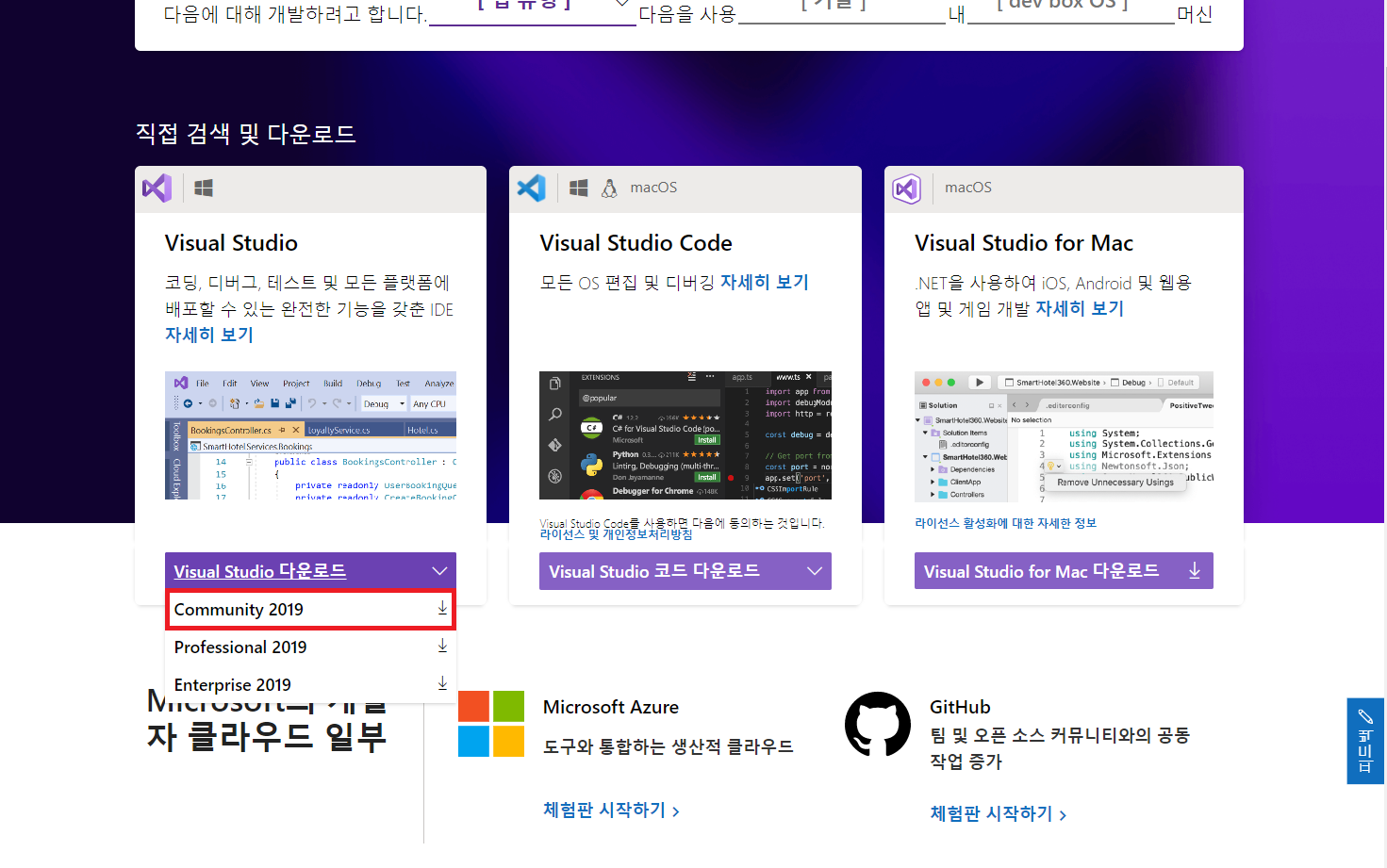Click the dev box OS field in the sentence bar
Image resolution: width=1387 pixels, height=868 pixels.
[1072, 9]
